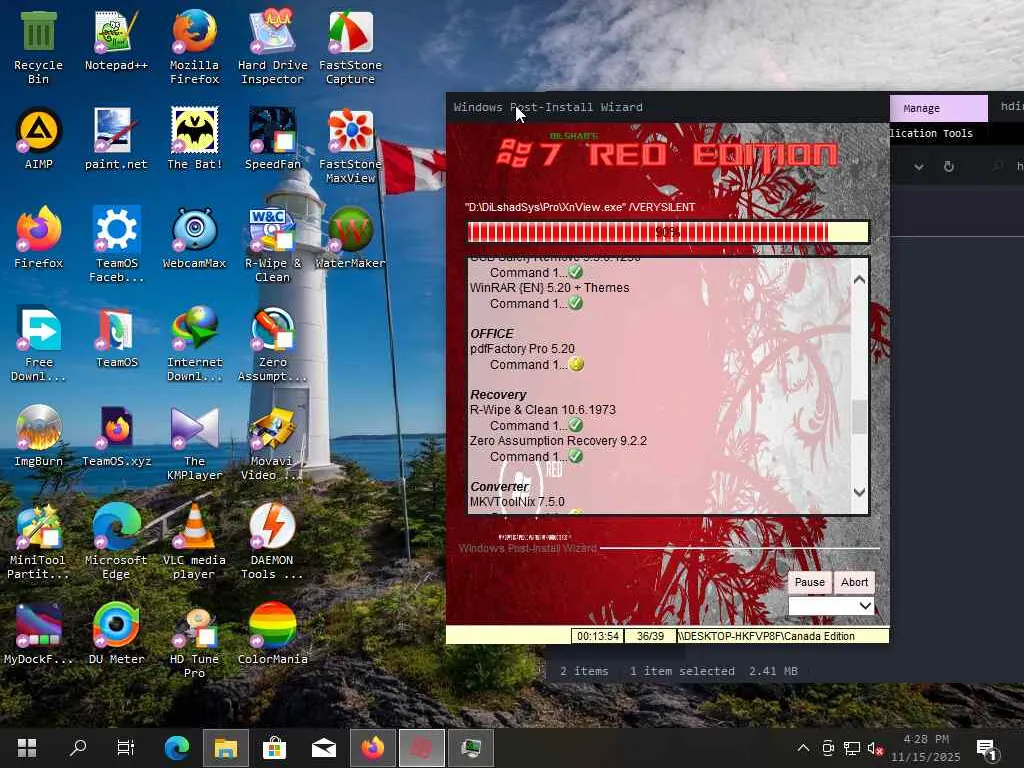Click the 36/39 progress counter

650,636
